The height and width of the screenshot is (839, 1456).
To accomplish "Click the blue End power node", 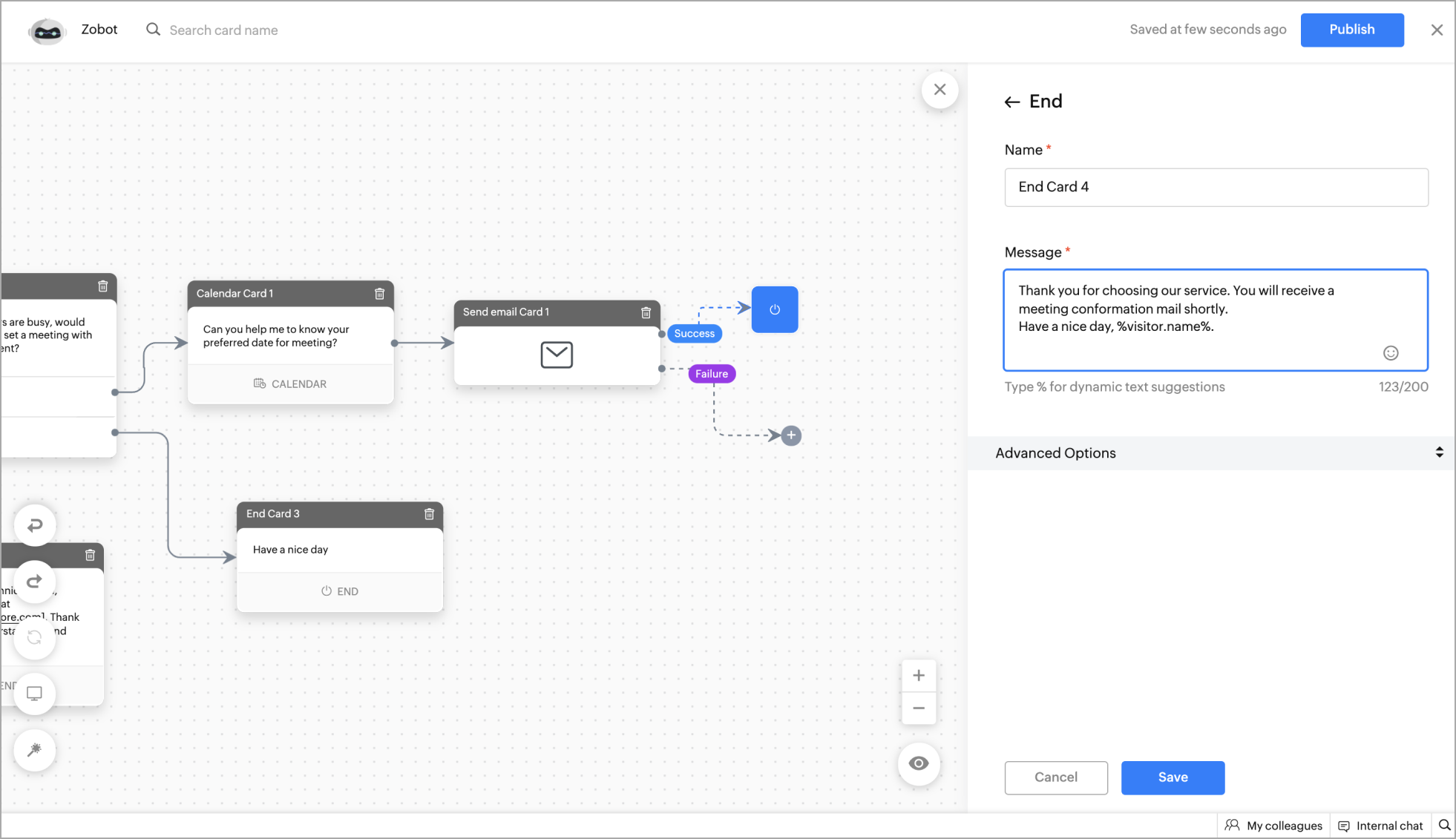I will click(775, 309).
